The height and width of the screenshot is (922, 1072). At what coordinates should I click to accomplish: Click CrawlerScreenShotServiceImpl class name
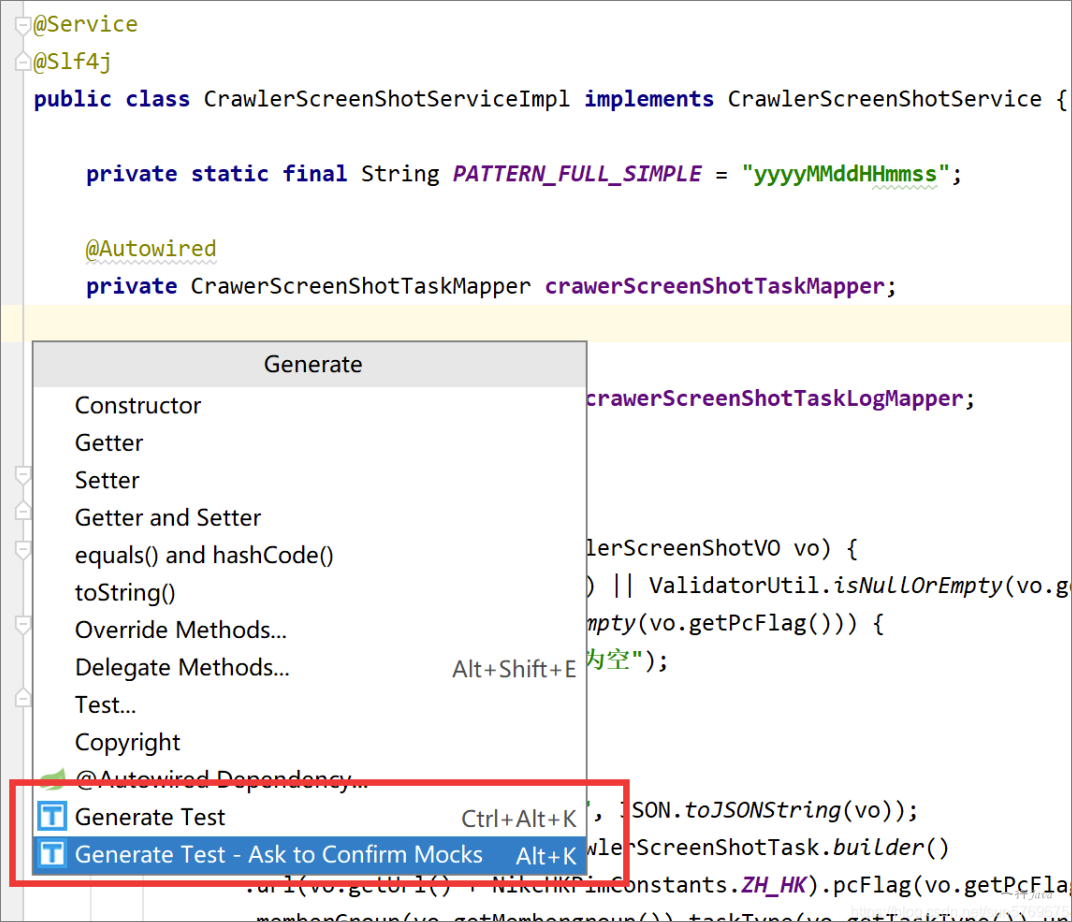click(386, 99)
